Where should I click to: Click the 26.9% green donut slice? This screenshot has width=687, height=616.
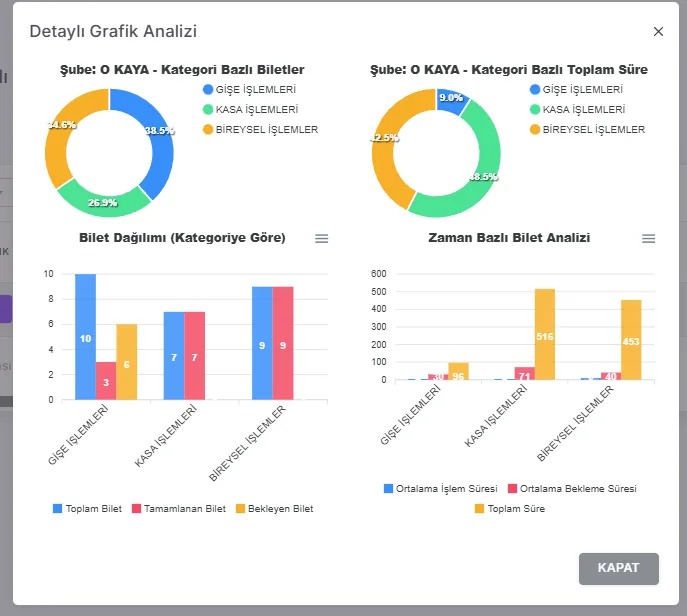(104, 202)
